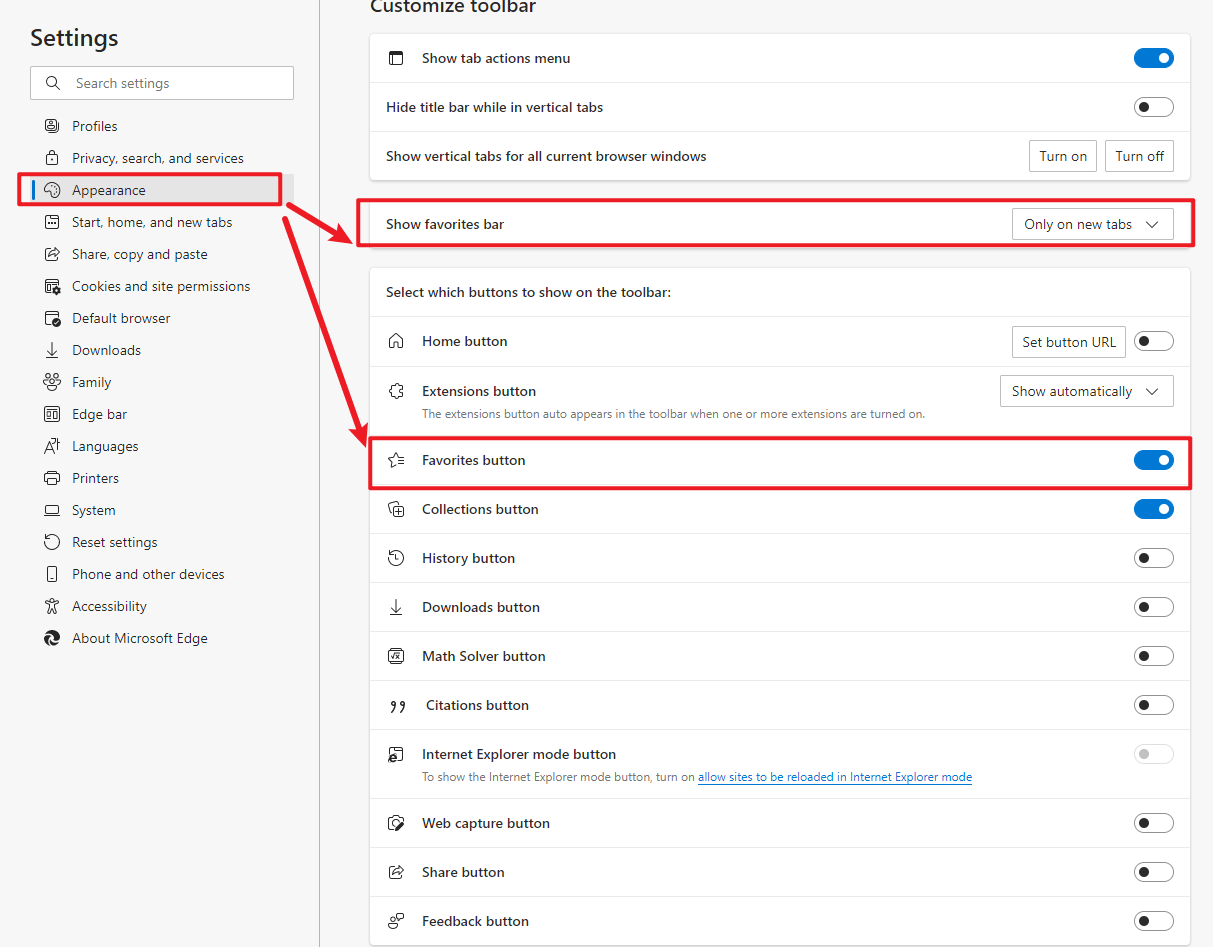Screen dimensions: 1213x947
Task: Enable the History button toggle
Action: (x=1154, y=558)
